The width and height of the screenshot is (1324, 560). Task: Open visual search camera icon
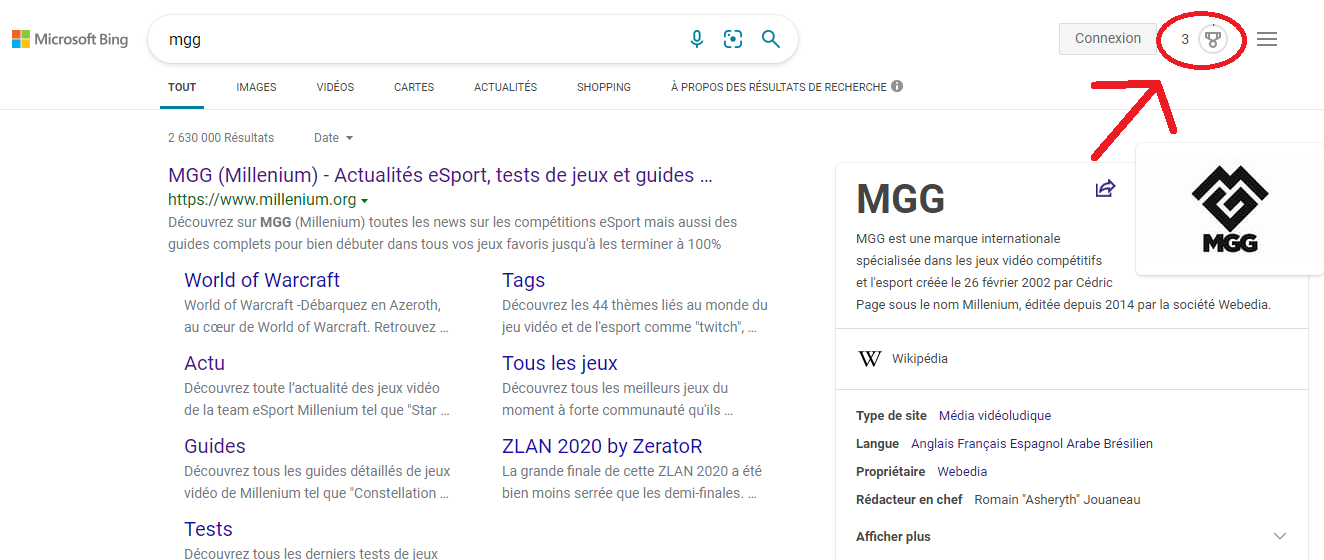coord(733,39)
